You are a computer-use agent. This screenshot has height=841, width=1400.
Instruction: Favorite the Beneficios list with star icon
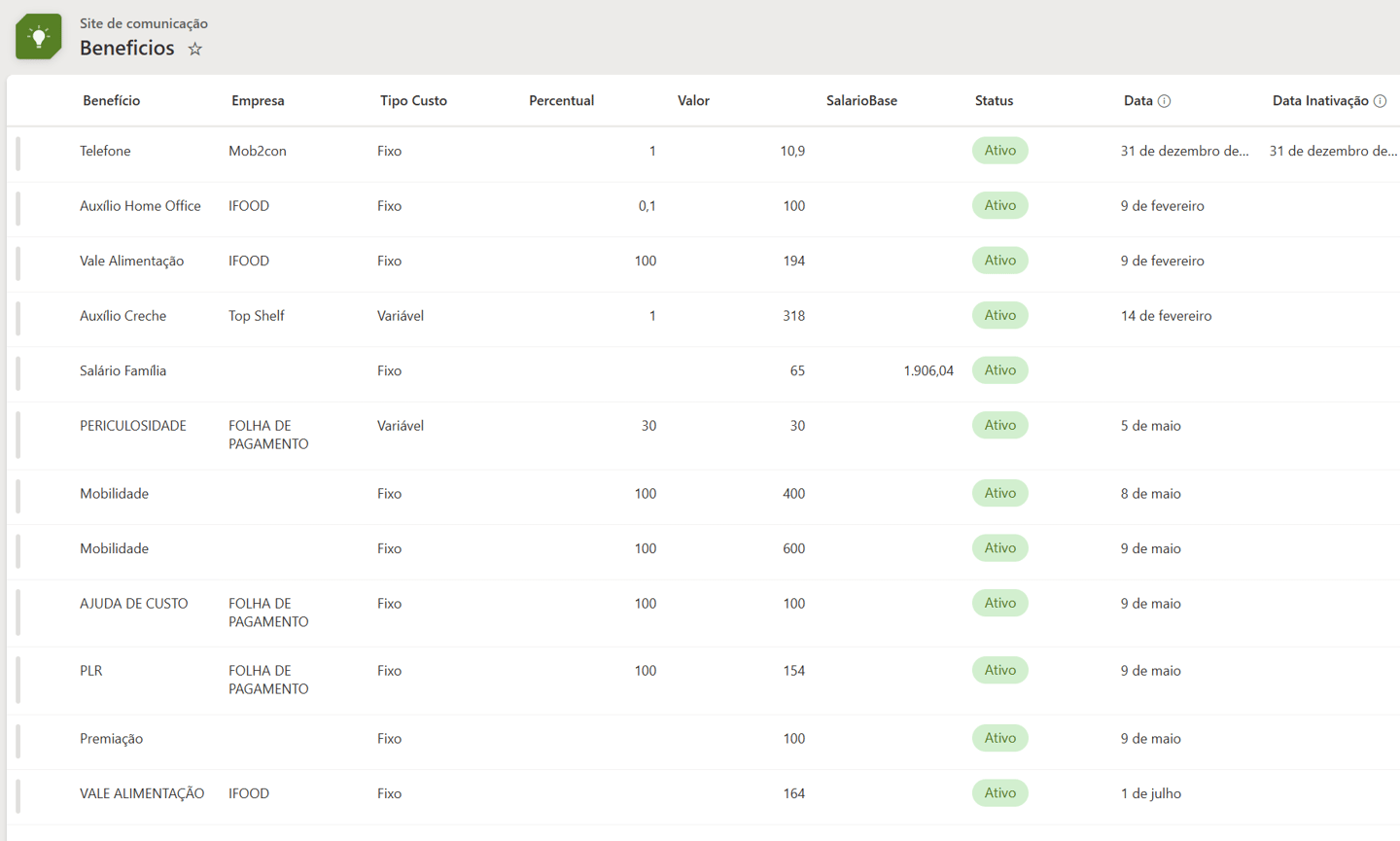pyautogui.click(x=195, y=49)
